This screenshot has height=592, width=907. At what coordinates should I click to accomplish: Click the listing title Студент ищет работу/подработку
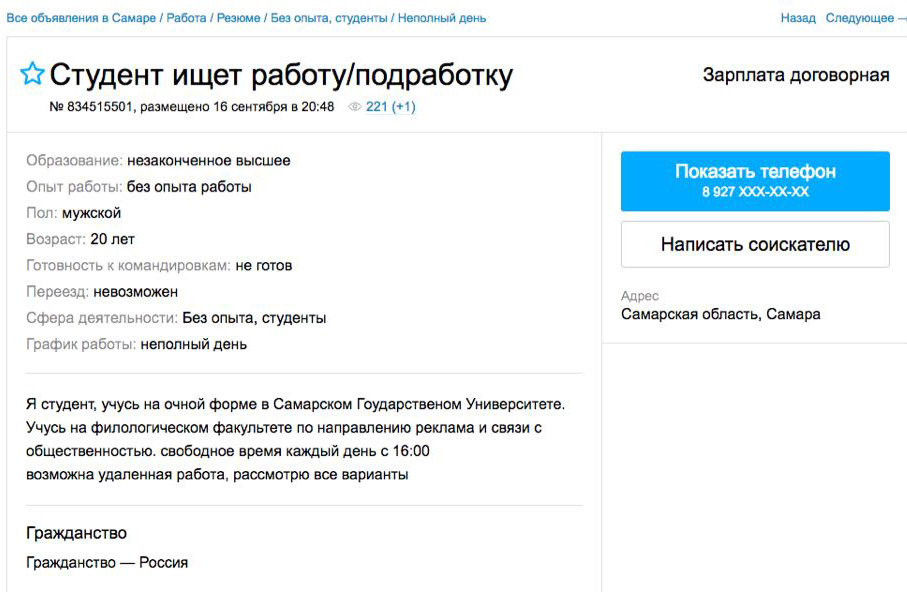point(281,75)
